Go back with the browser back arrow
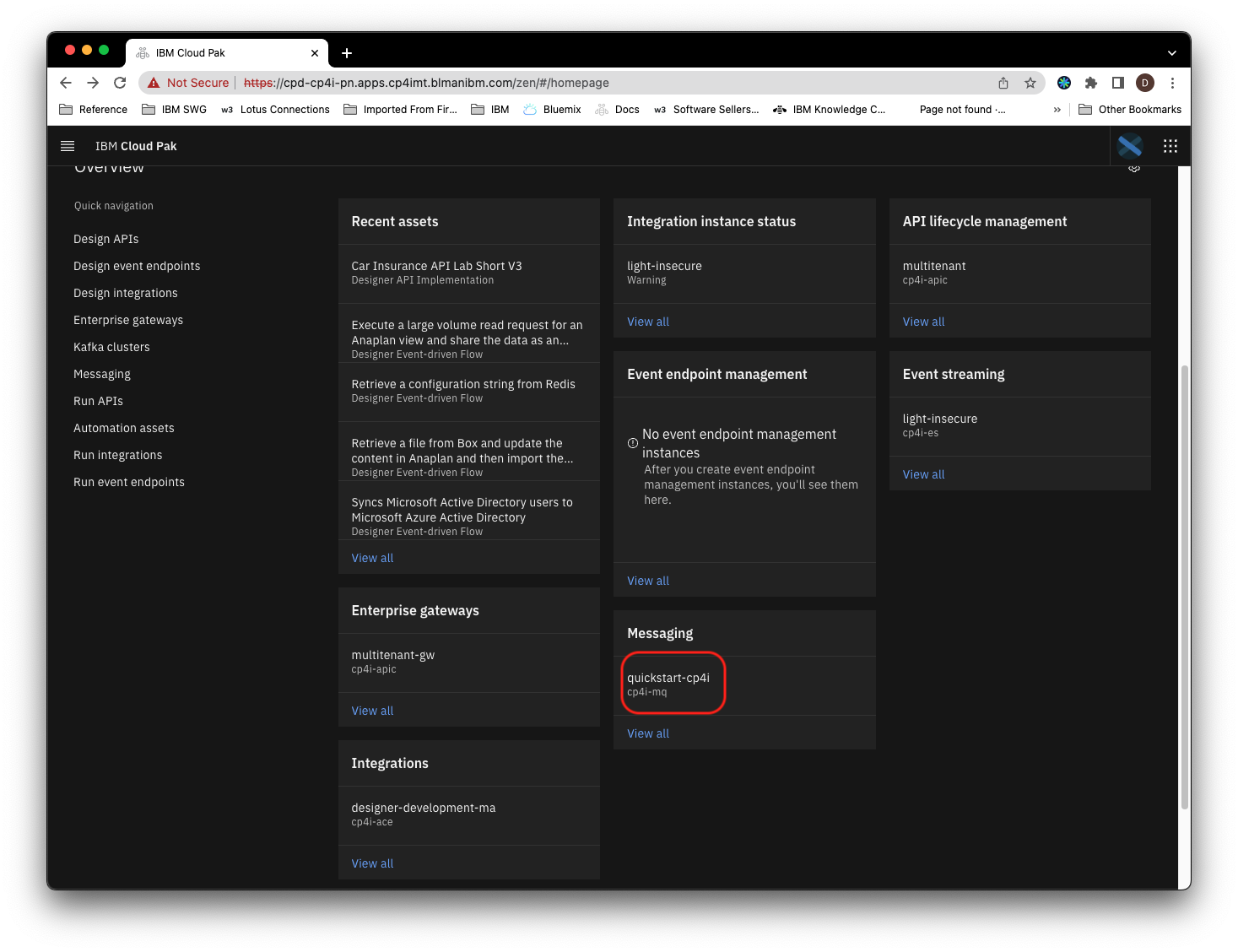1238x952 pixels. point(66,83)
